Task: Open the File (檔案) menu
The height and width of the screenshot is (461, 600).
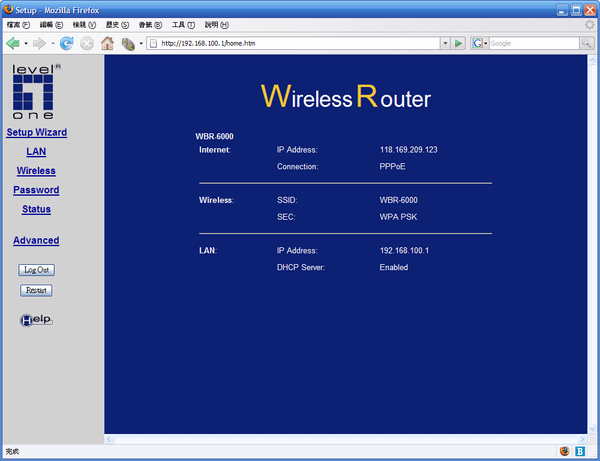Action: (18, 25)
